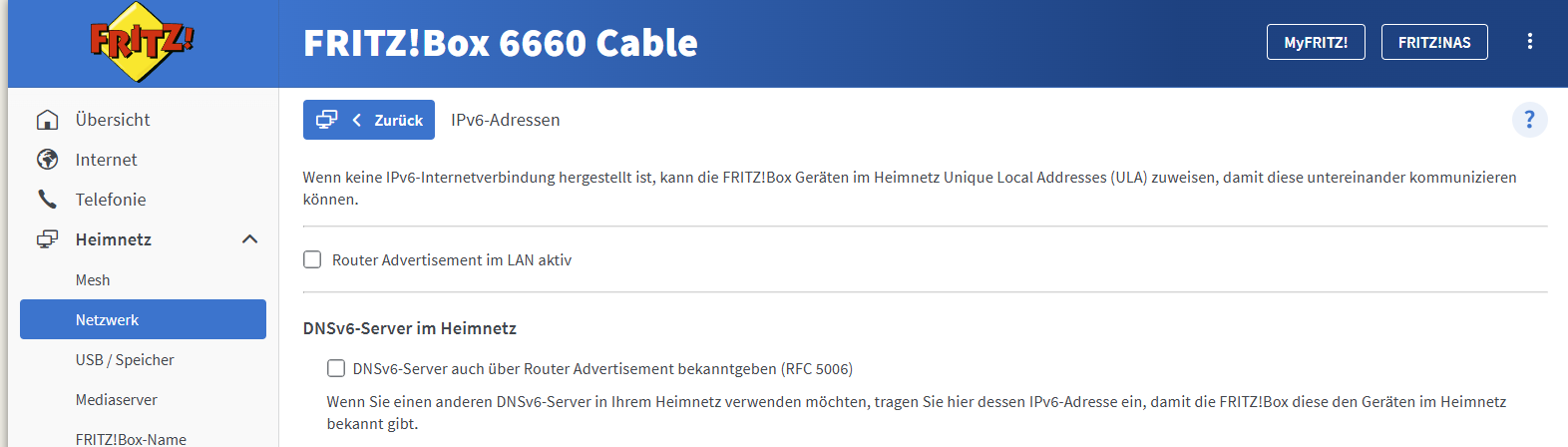Click the network icon in Zurück button
1568x447 pixels.
click(326, 120)
